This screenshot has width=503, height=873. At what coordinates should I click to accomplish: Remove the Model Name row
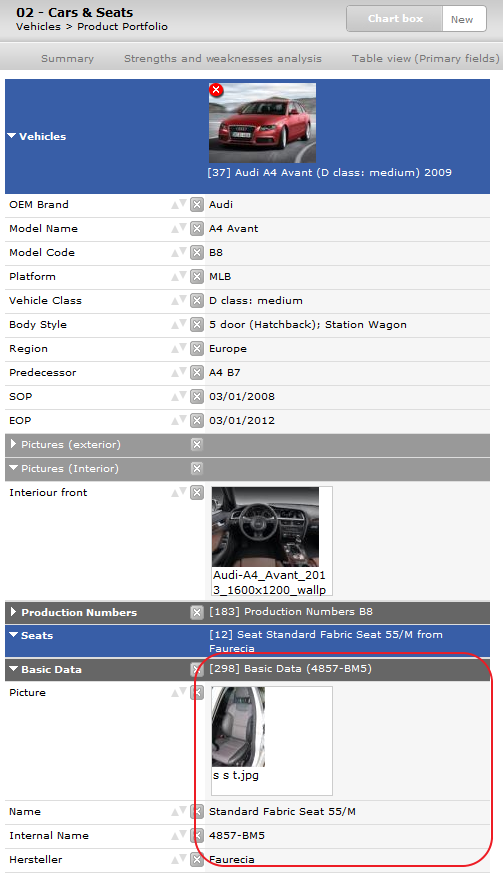tap(197, 229)
